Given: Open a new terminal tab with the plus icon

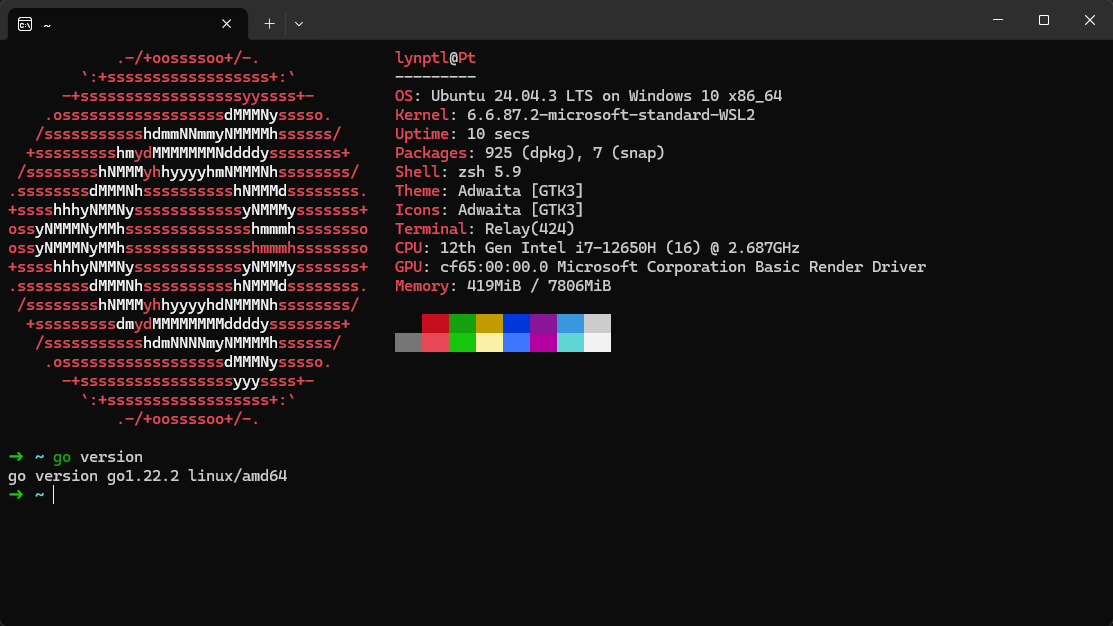Looking at the screenshot, I should tap(268, 23).
